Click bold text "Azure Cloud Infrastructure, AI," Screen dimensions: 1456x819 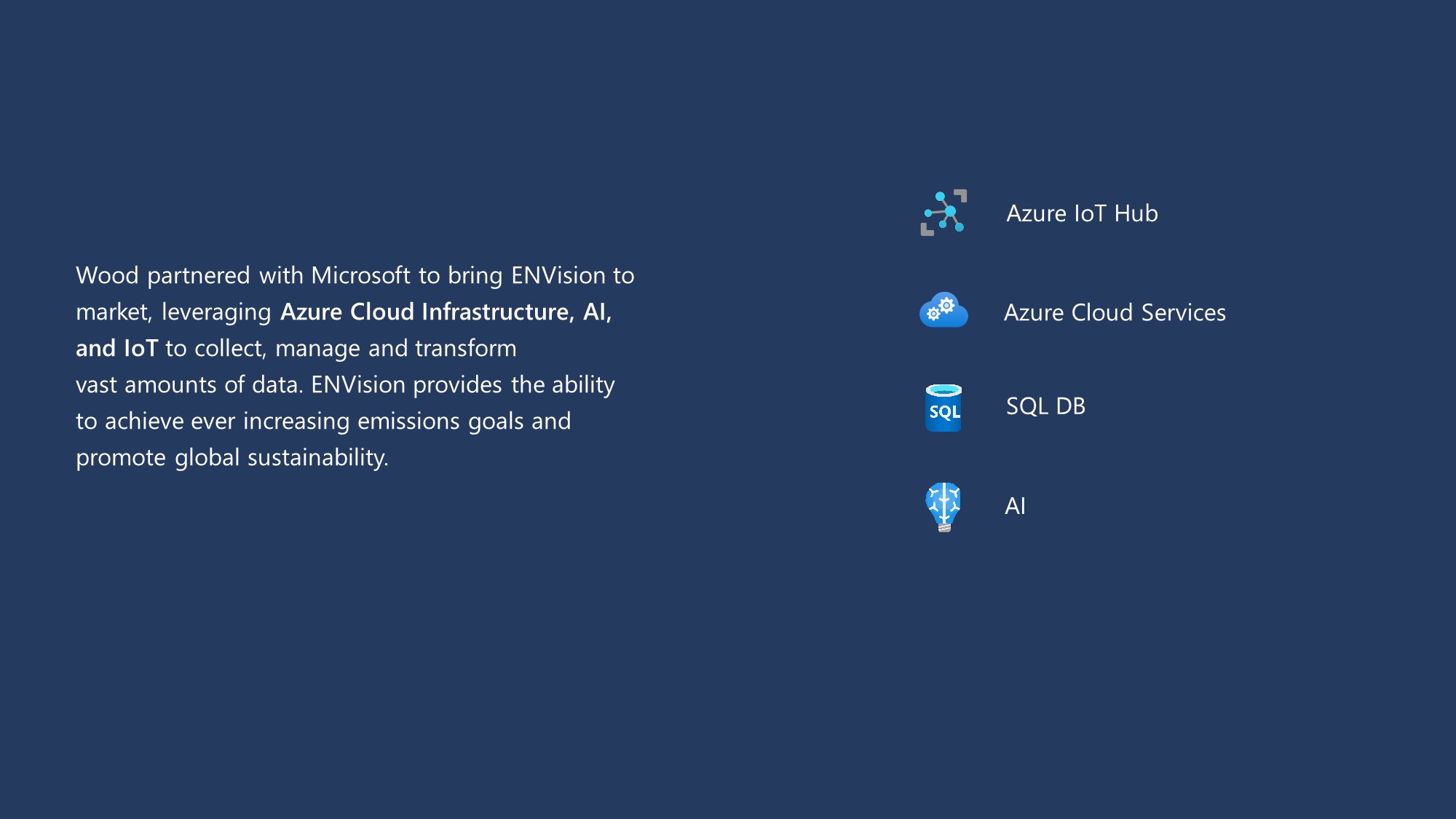pyautogui.click(x=446, y=312)
